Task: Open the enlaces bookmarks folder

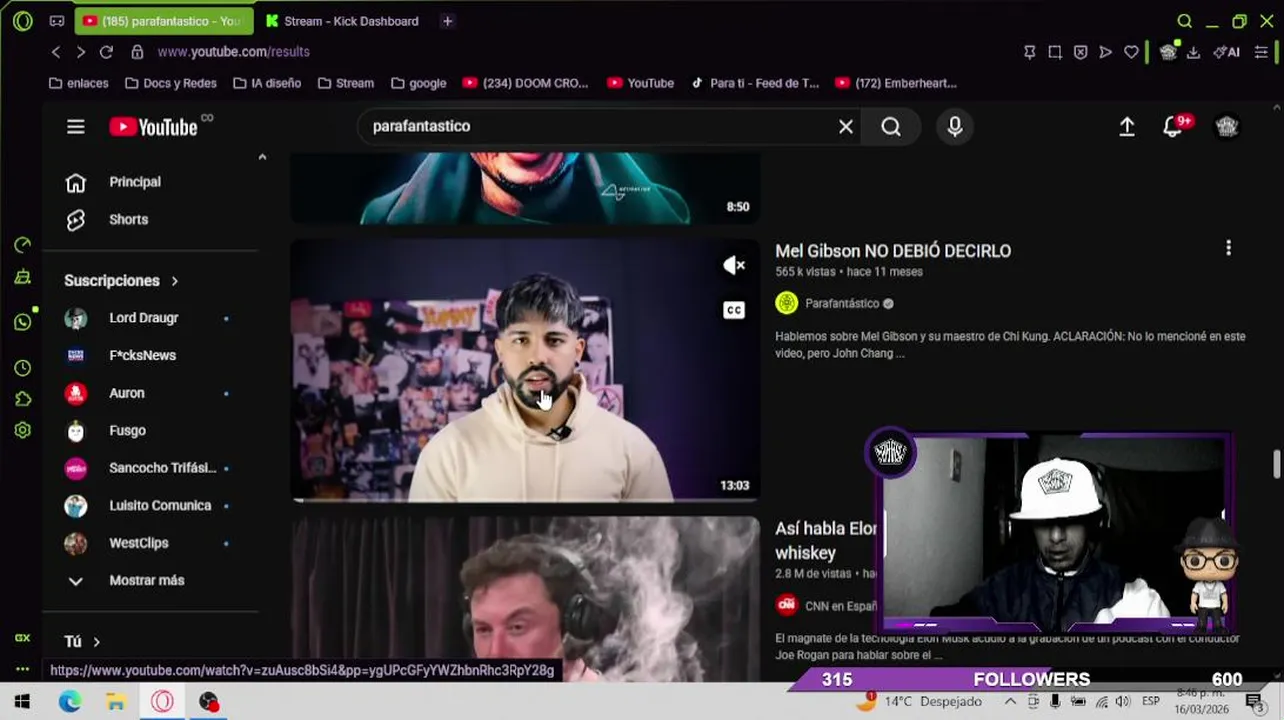Action: 78,83
